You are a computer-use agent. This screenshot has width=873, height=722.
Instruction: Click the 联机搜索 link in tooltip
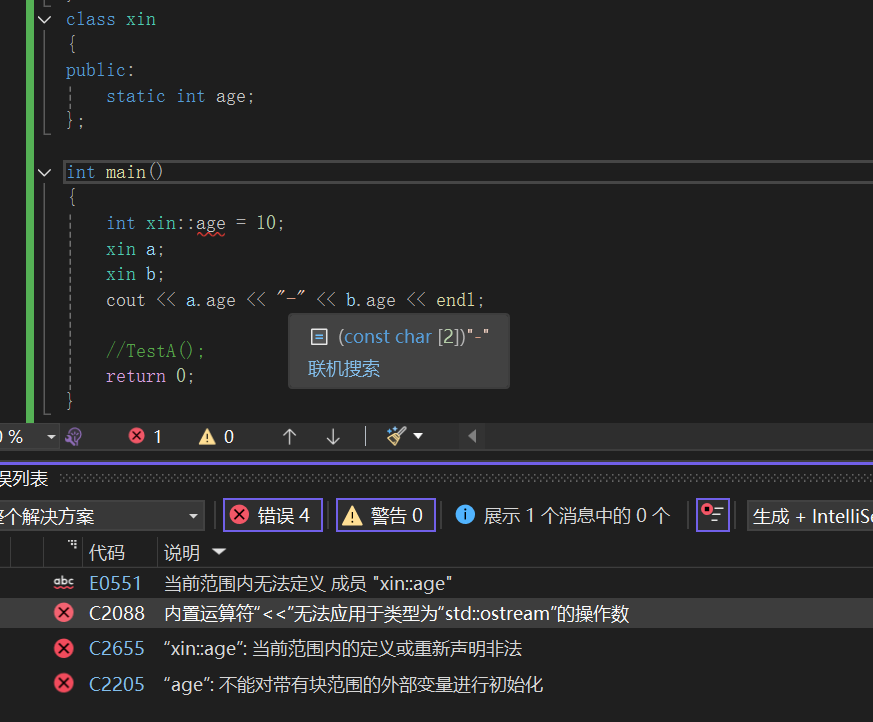344,369
